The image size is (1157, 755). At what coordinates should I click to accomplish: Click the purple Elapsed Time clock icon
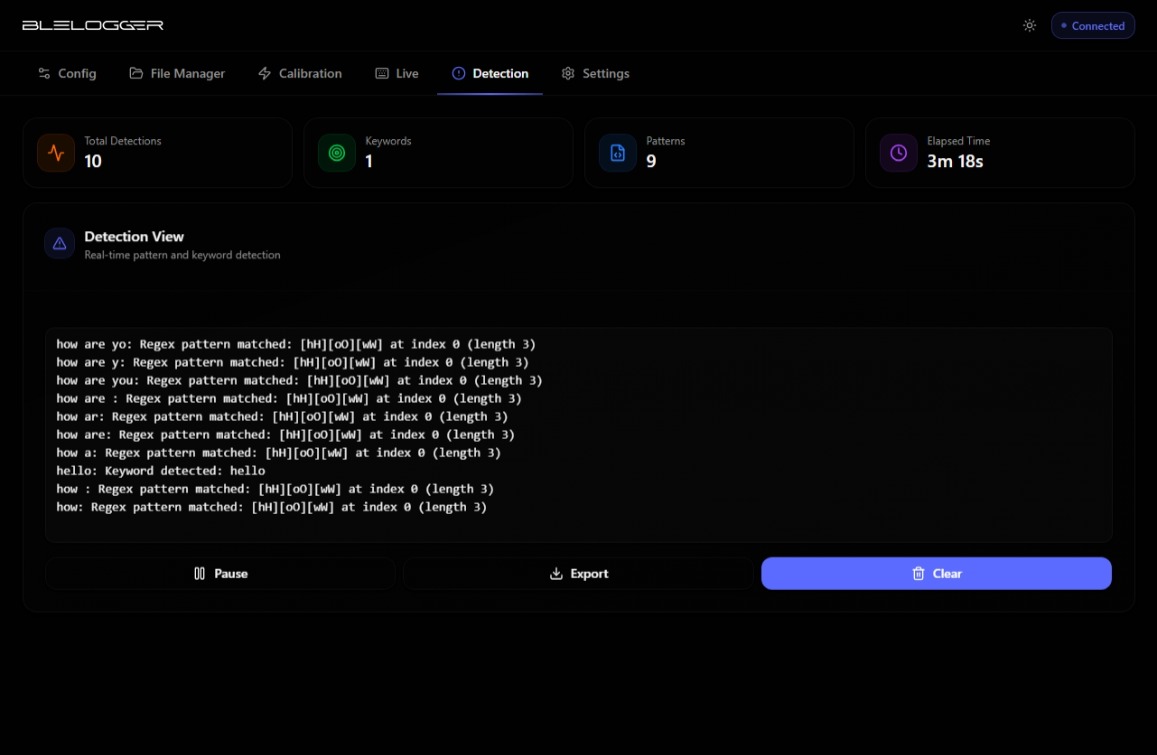coord(899,153)
